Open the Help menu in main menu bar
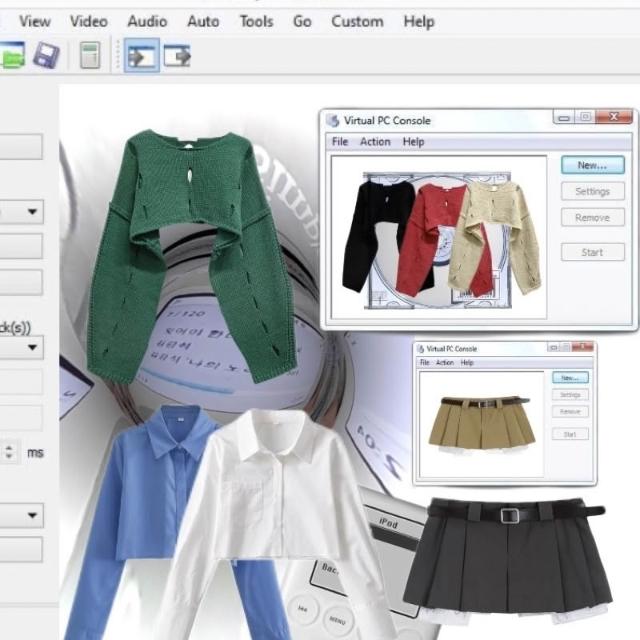 [419, 21]
